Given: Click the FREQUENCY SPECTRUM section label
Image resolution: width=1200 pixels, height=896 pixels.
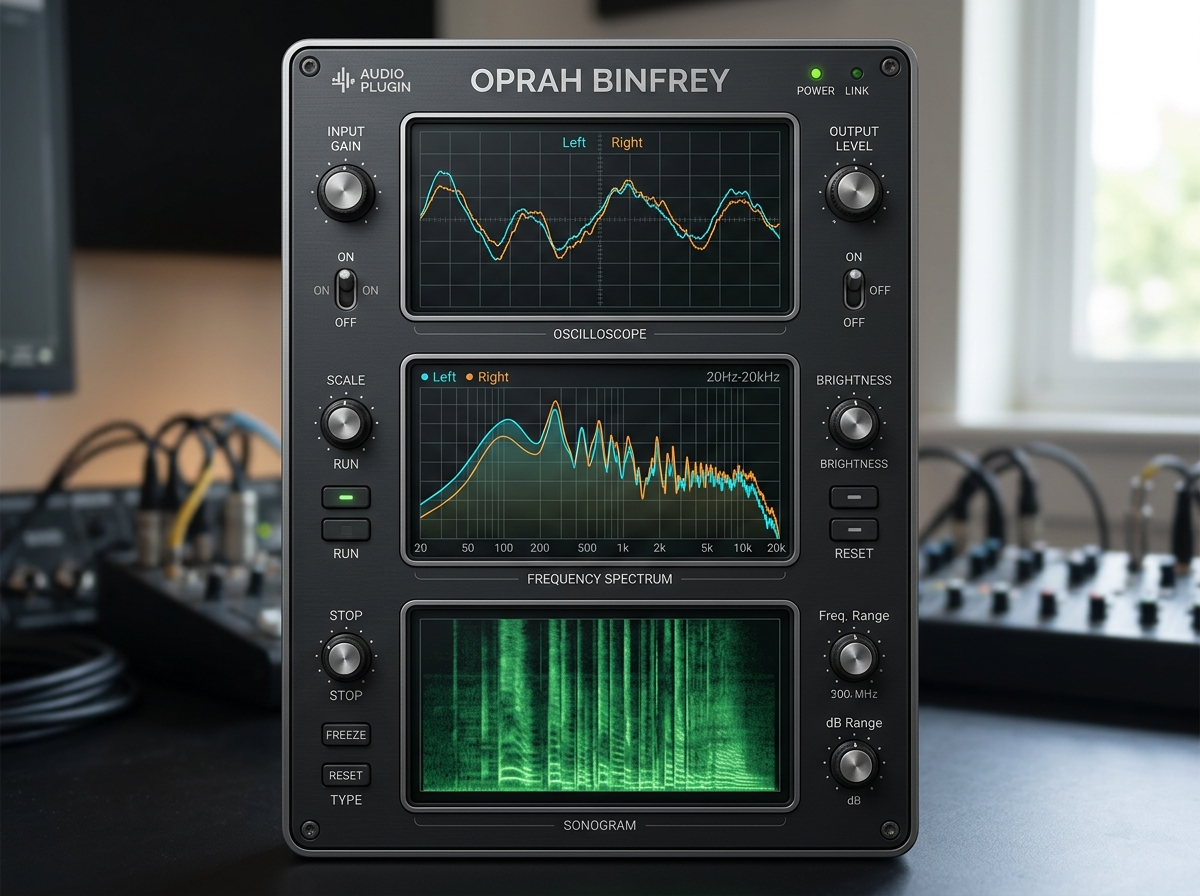Looking at the screenshot, I should point(600,579).
